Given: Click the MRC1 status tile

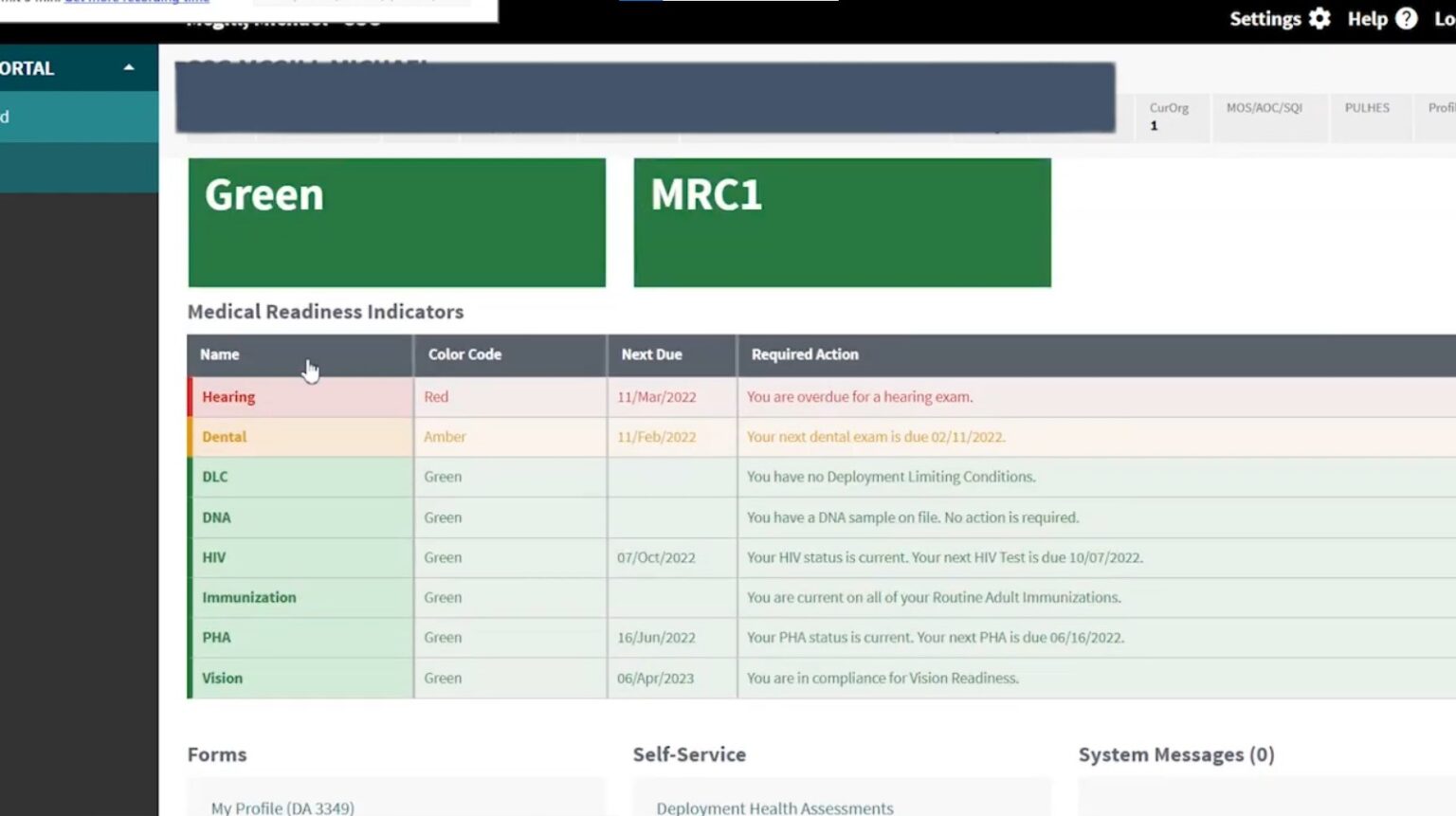Looking at the screenshot, I should [x=842, y=223].
